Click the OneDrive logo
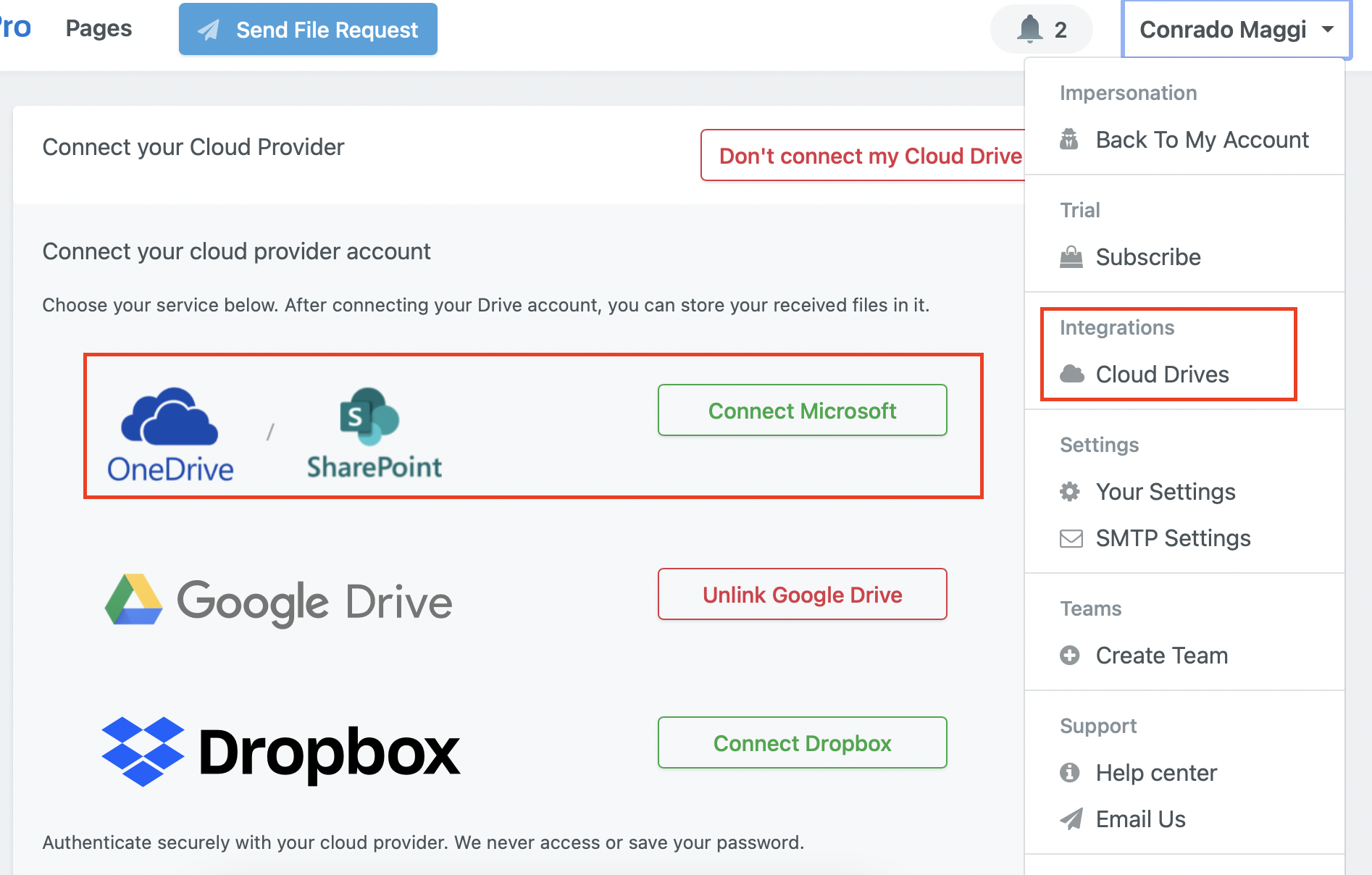 click(170, 434)
